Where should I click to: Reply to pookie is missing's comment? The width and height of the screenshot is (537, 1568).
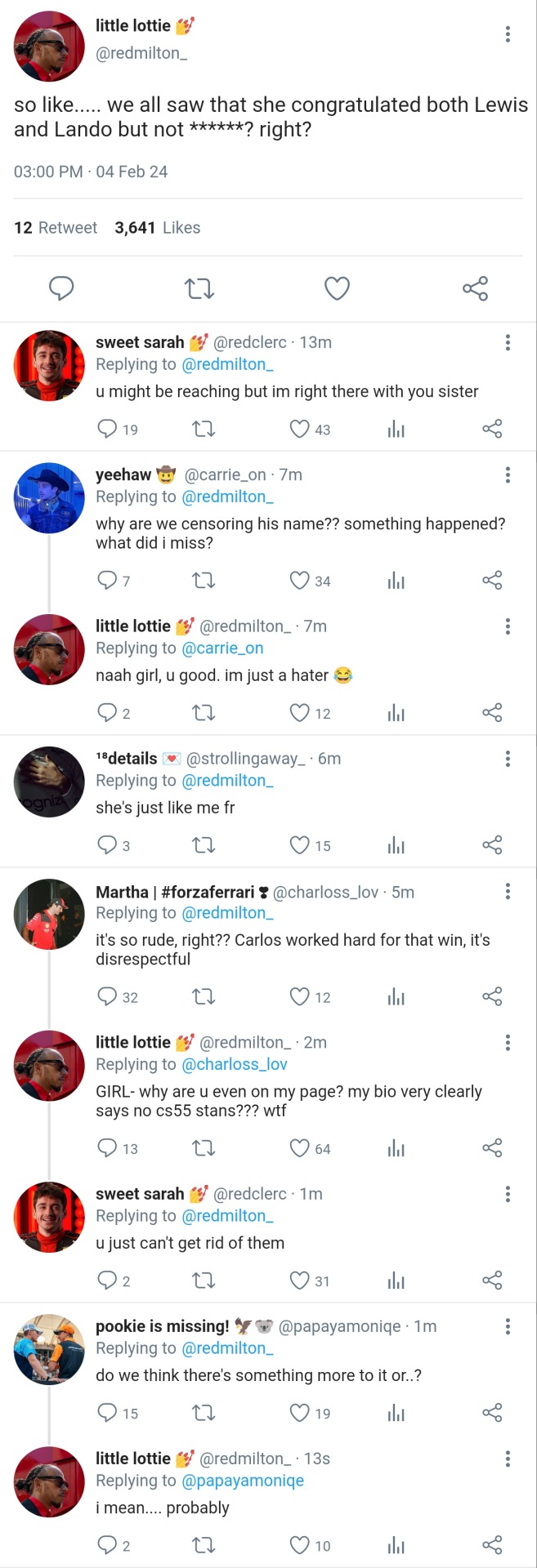tap(107, 1413)
